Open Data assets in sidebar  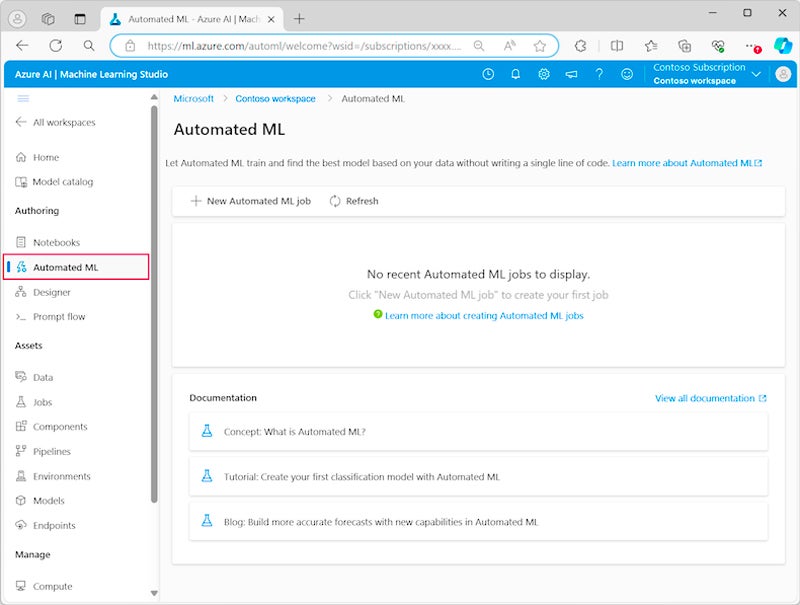[x=34, y=377]
